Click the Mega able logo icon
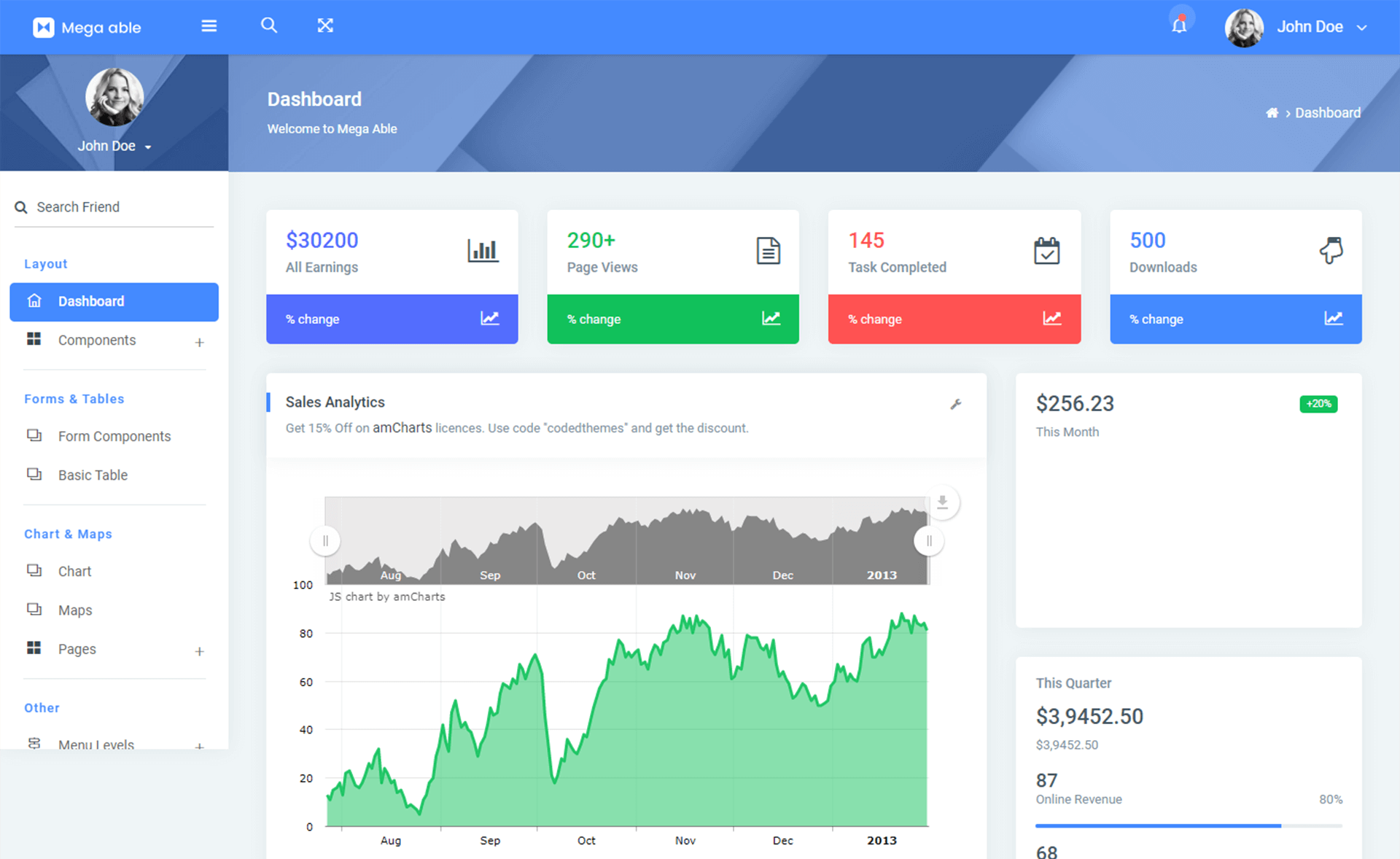The image size is (1400, 859). pos(44,28)
